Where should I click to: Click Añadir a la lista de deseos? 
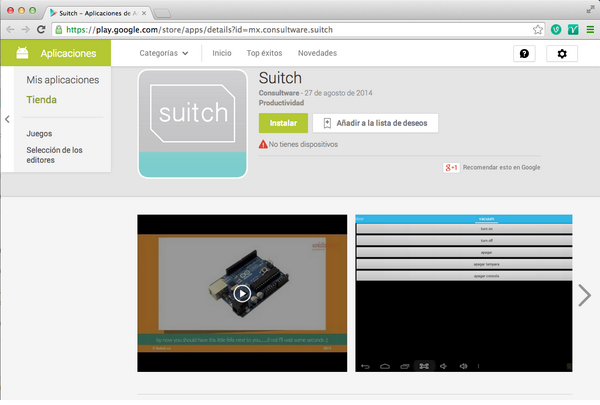point(375,123)
